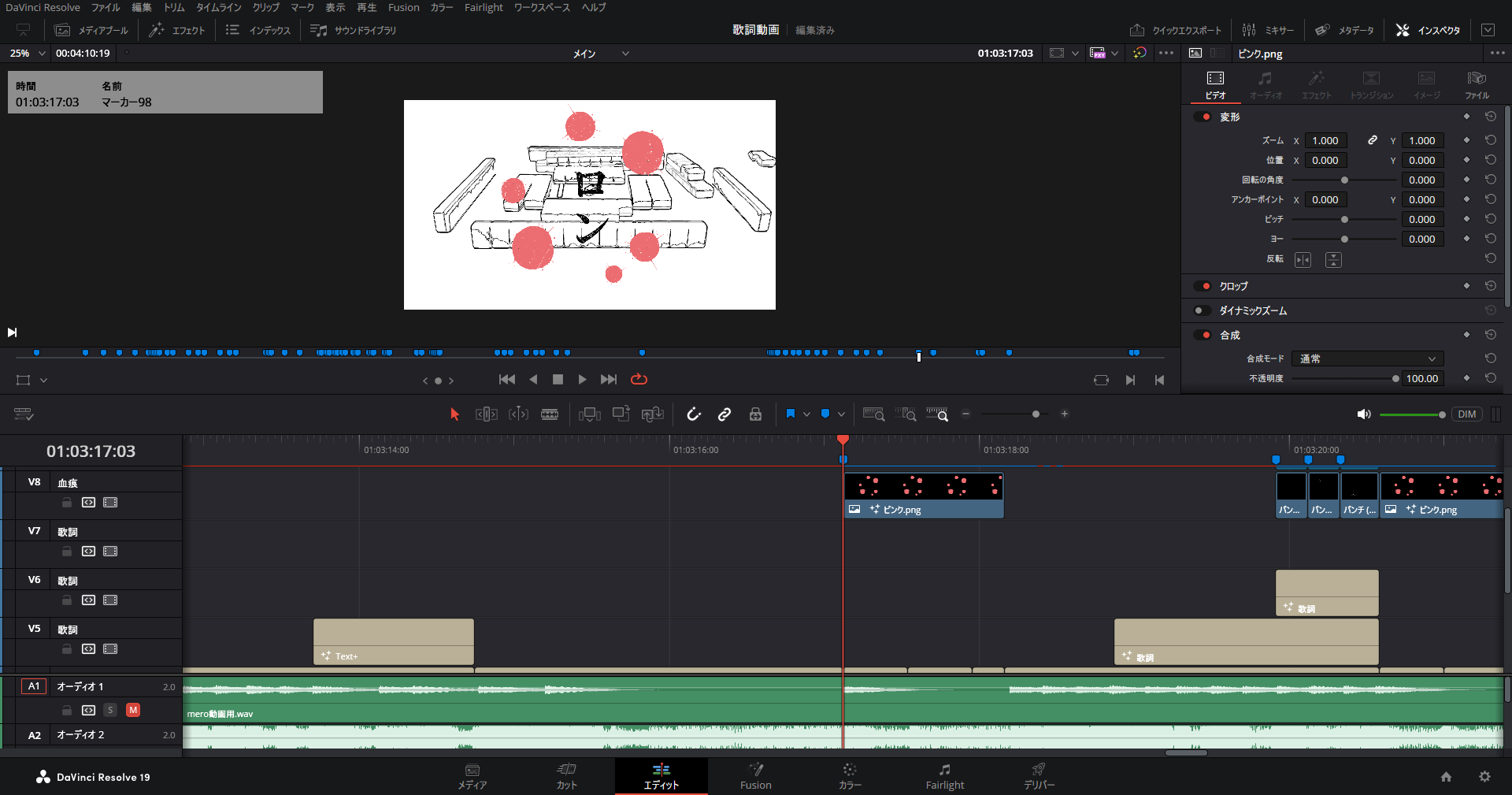Enable loop playback
Image resolution: width=1512 pixels, height=795 pixels.
point(639,380)
